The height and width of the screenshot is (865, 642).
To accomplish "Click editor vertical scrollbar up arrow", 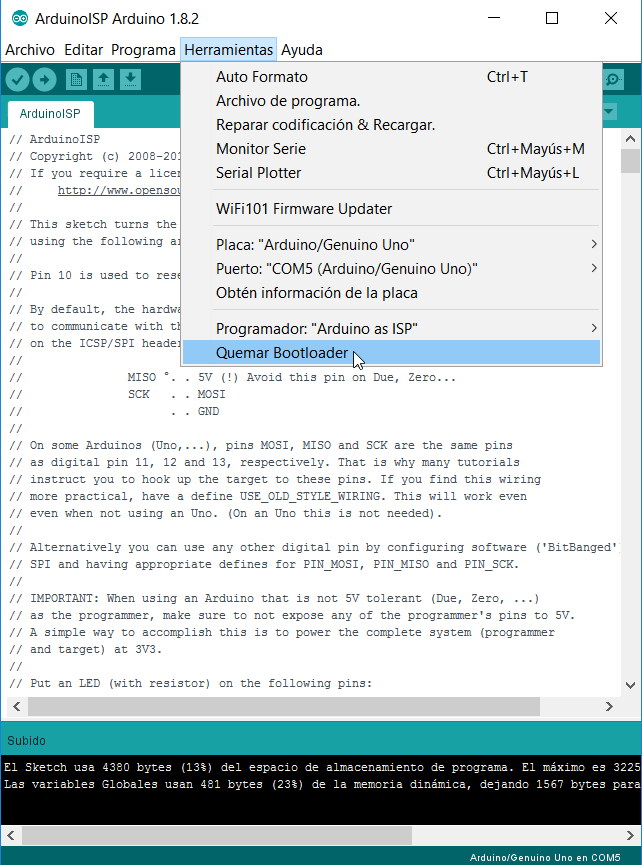I will pyautogui.click(x=630, y=139).
